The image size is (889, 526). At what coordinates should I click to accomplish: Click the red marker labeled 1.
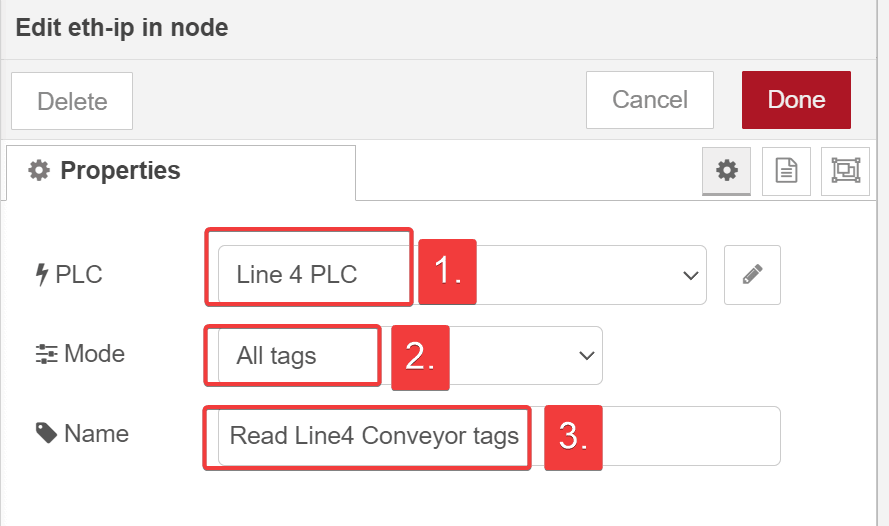(x=446, y=272)
